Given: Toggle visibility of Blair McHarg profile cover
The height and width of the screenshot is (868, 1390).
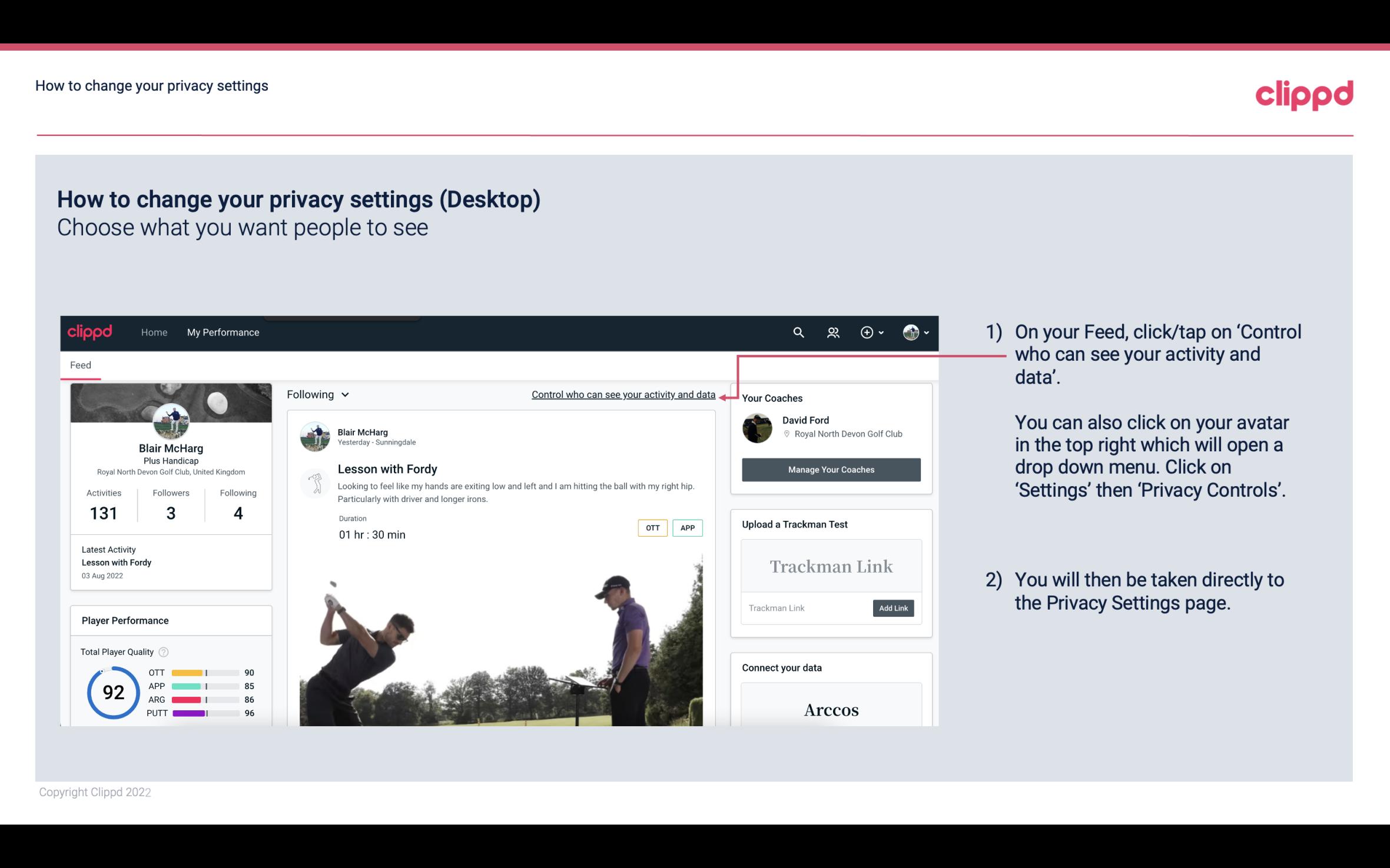Looking at the screenshot, I should click(x=171, y=400).
